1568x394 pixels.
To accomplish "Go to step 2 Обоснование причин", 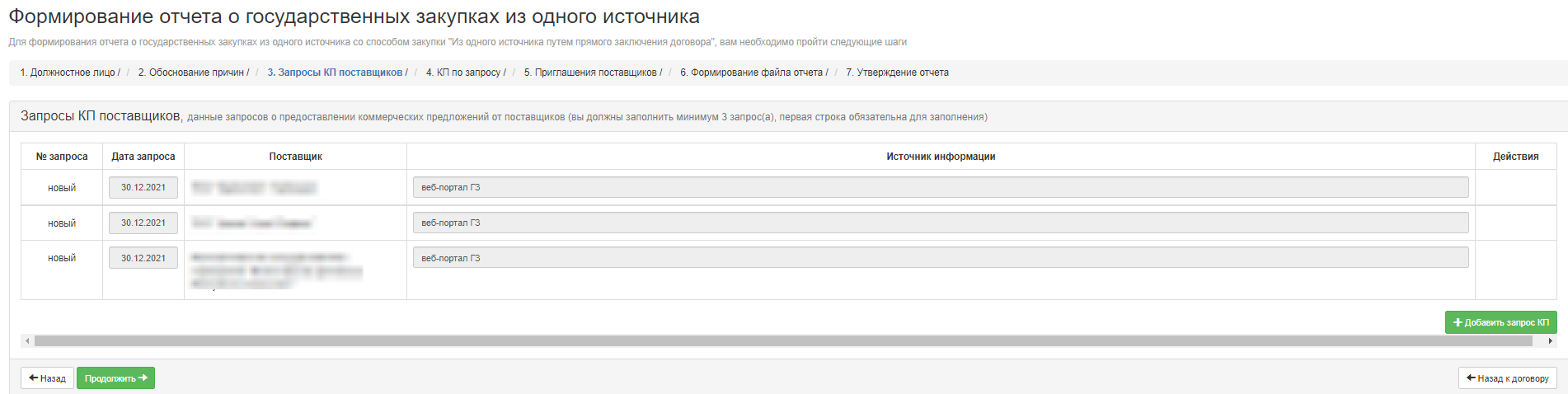I will [x=190, y=73].
